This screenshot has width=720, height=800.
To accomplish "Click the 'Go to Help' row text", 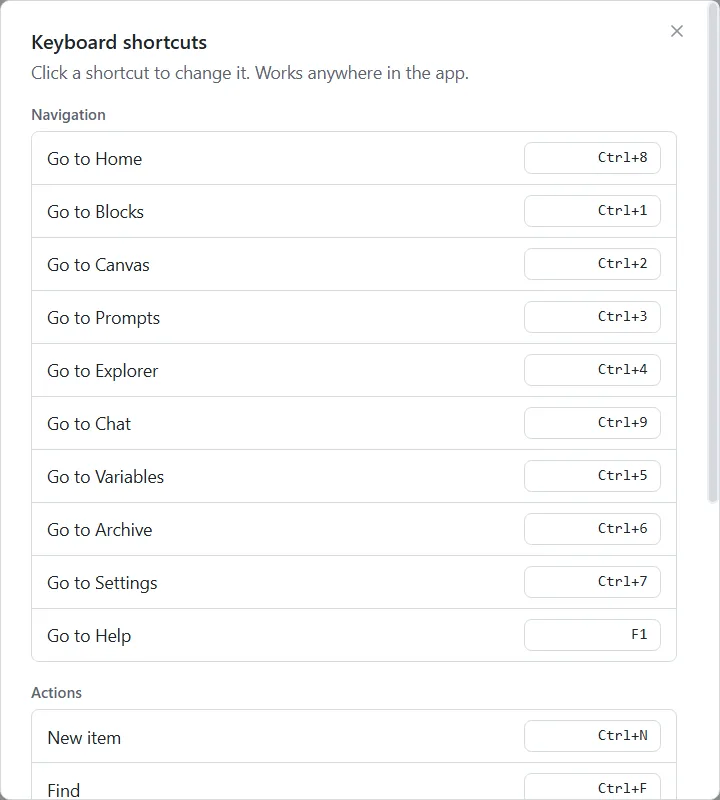I will click(89, 637).
